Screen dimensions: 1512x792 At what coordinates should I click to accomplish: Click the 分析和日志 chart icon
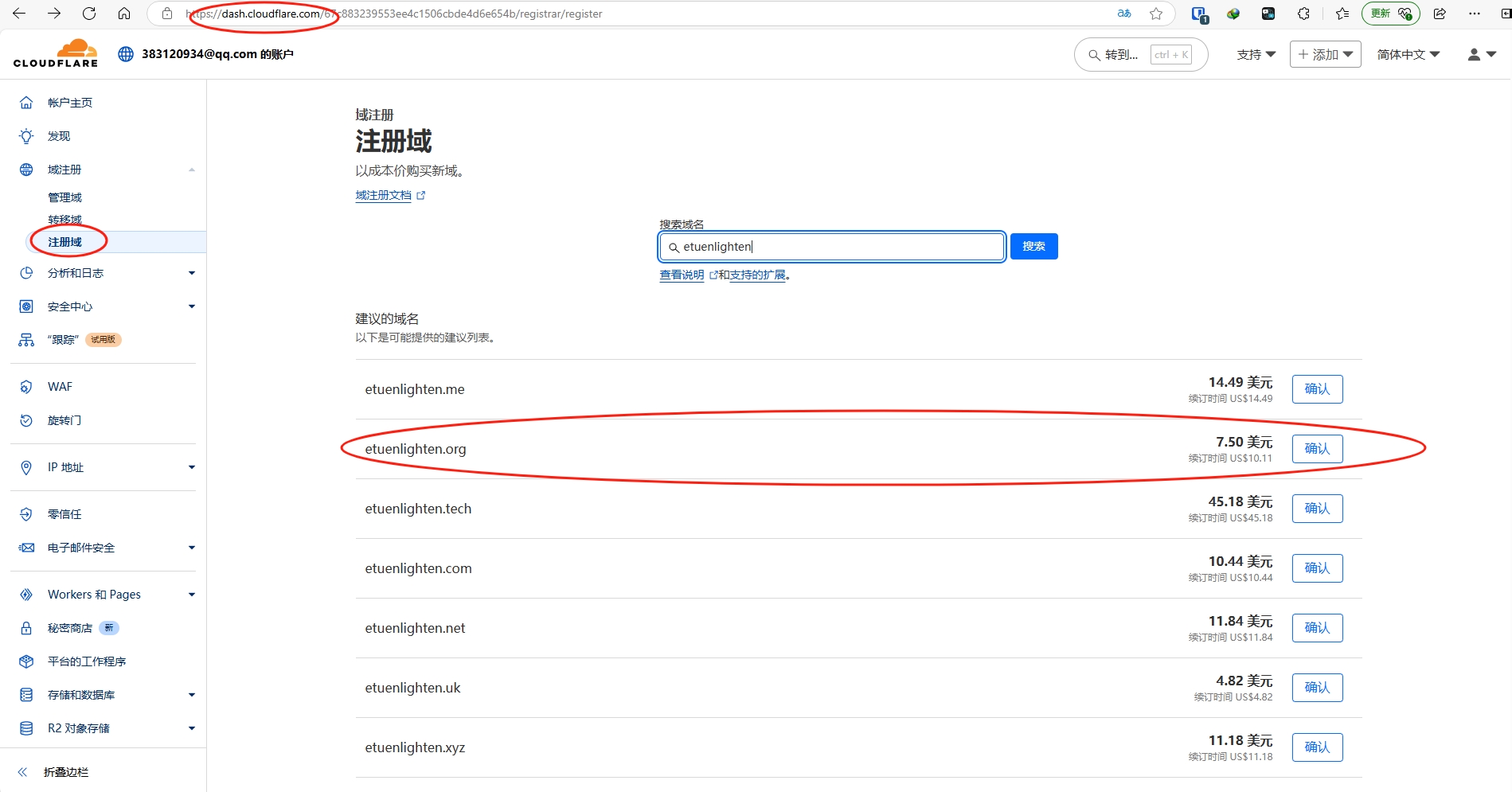click(26, 273)
